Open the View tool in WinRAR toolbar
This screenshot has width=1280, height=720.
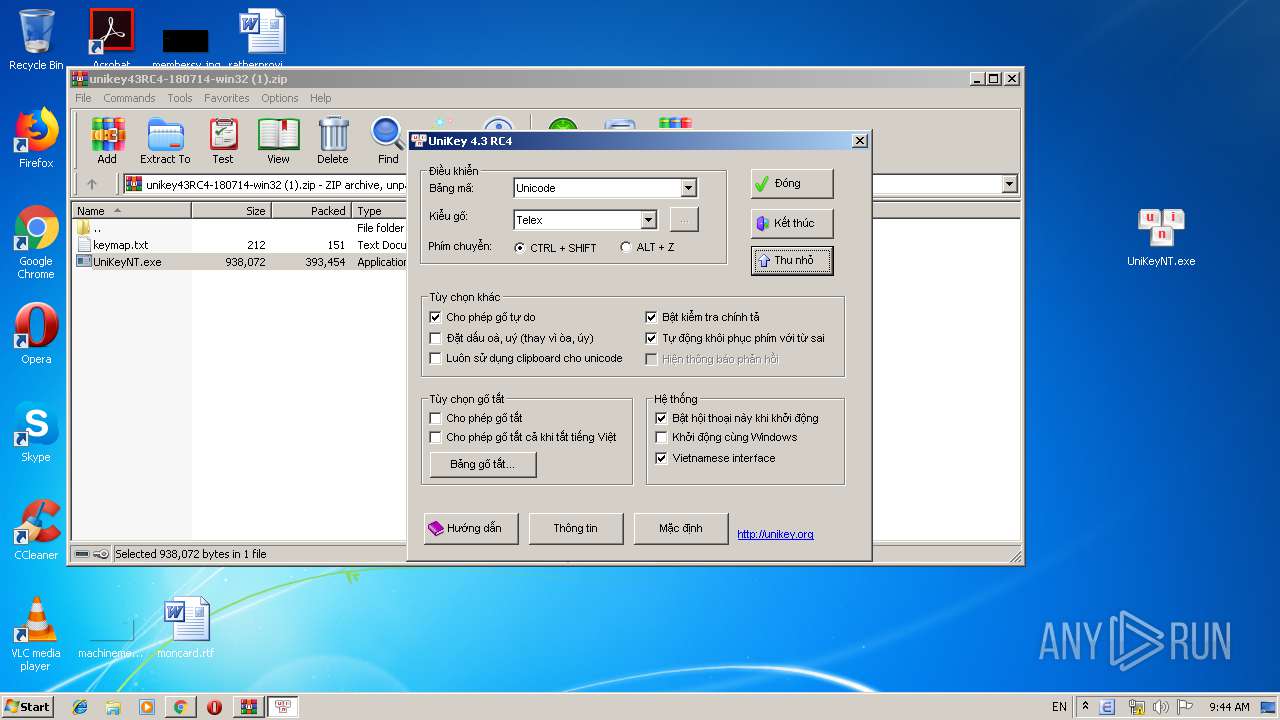click(278, 140)
